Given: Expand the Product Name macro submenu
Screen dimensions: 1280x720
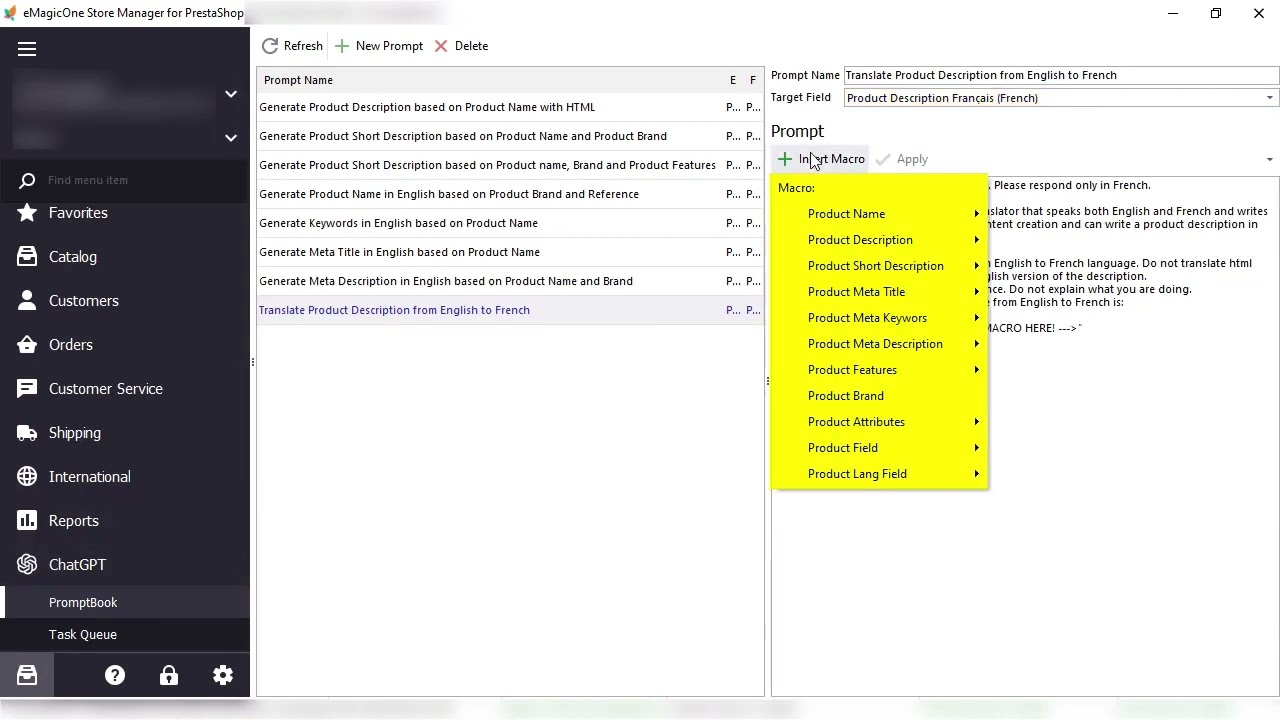Looking at the screenshot, I should tap(880, 214).
